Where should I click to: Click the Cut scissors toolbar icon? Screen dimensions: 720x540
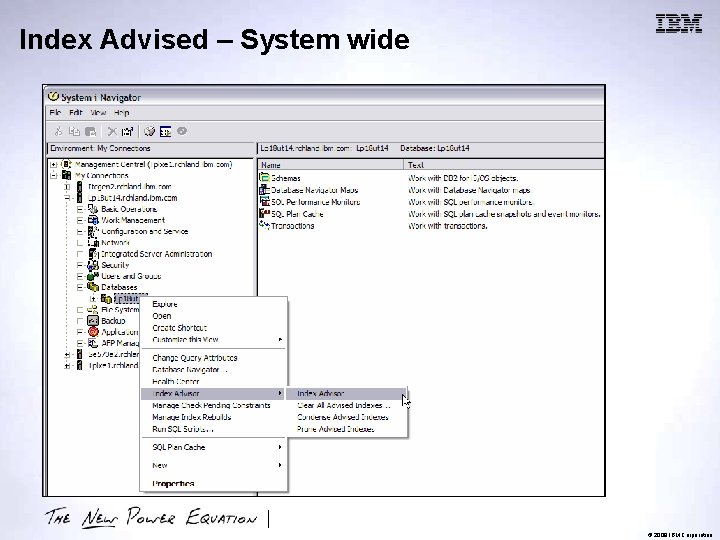tap(58, 132)
